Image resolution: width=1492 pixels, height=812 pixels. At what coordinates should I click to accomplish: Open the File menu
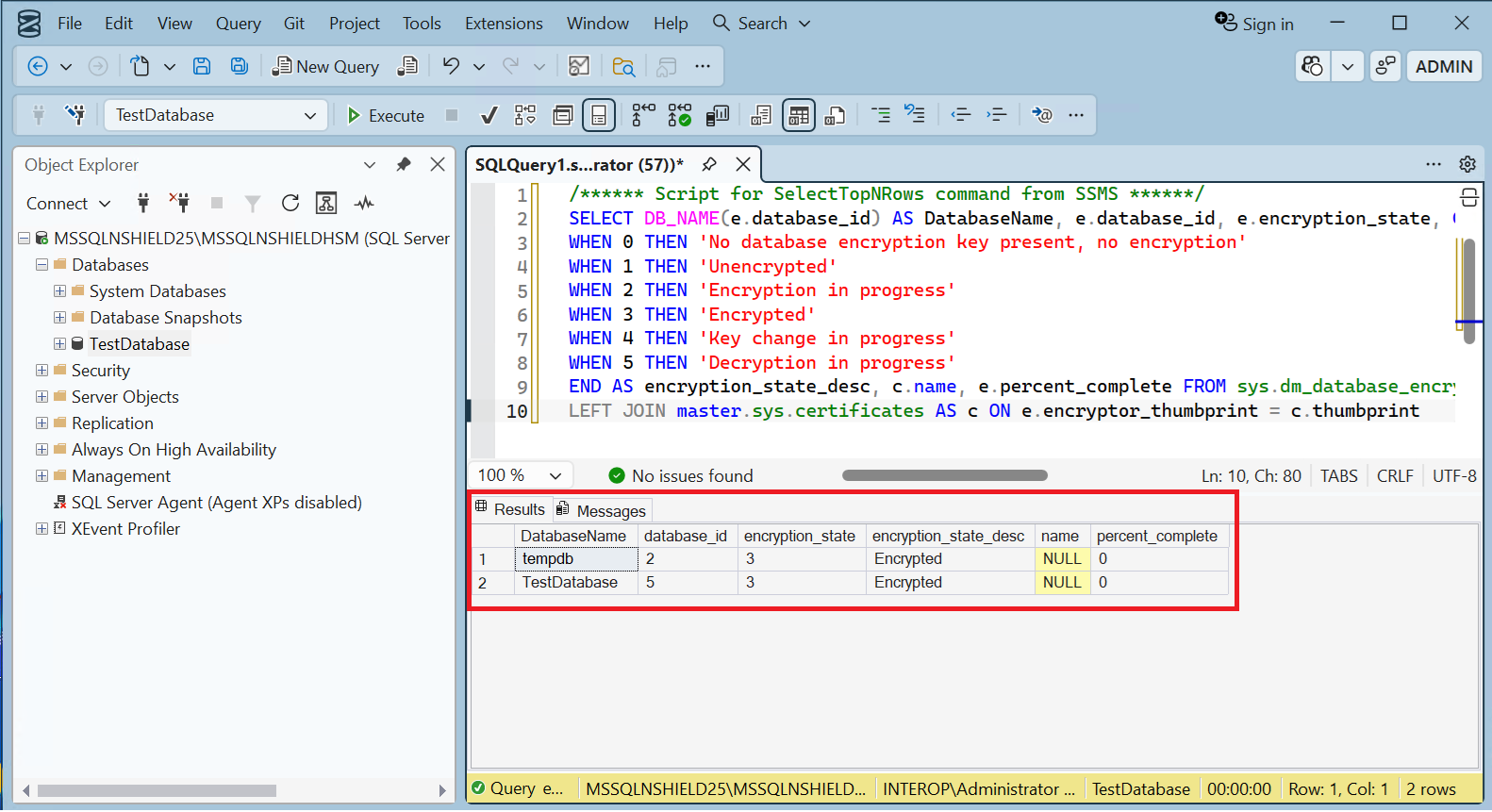tap(70, 24)
